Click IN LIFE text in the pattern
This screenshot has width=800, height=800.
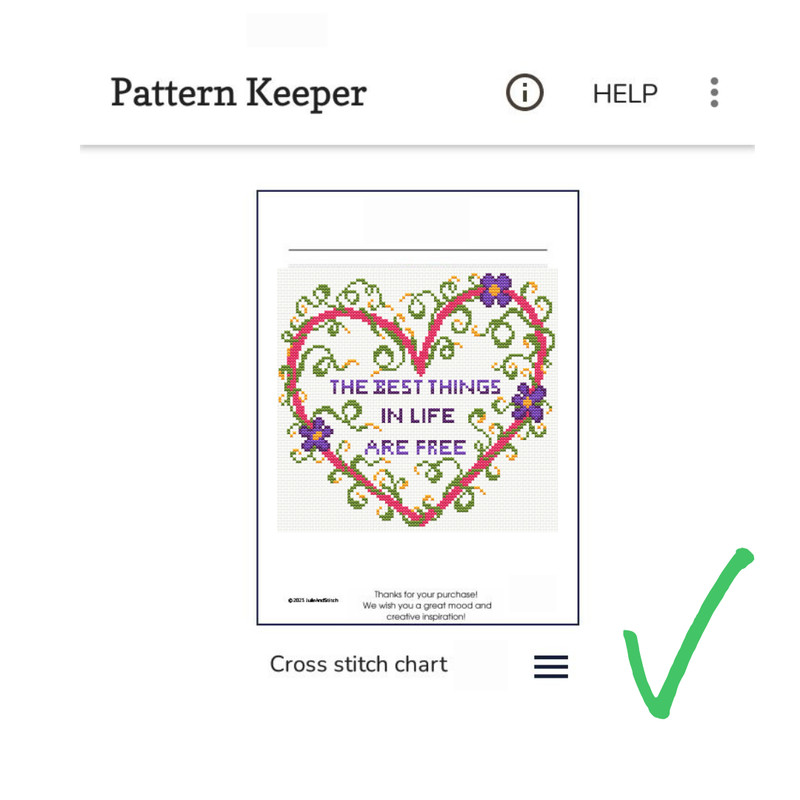pos(417,416)
